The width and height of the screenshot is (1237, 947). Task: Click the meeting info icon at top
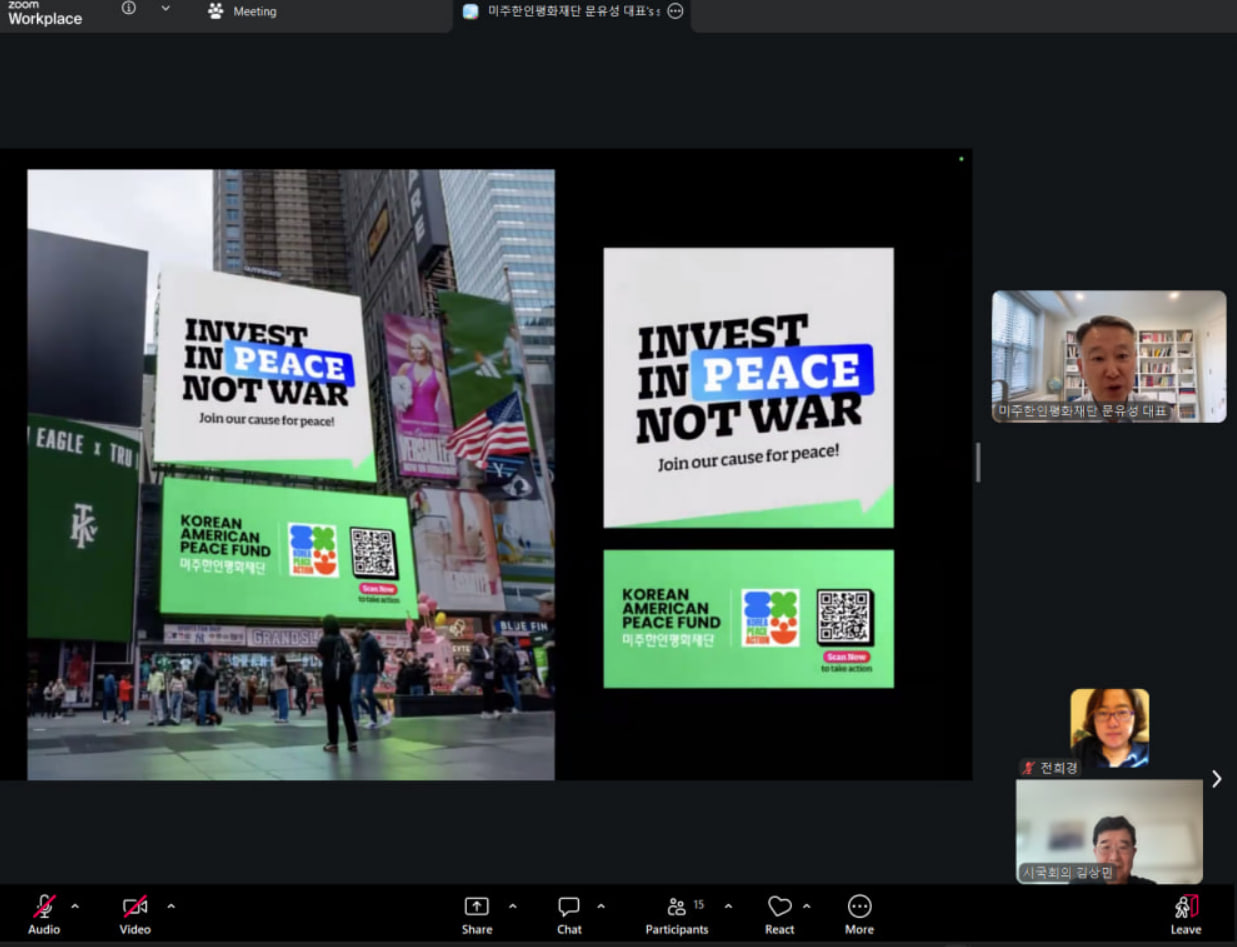tap(129, 8)
